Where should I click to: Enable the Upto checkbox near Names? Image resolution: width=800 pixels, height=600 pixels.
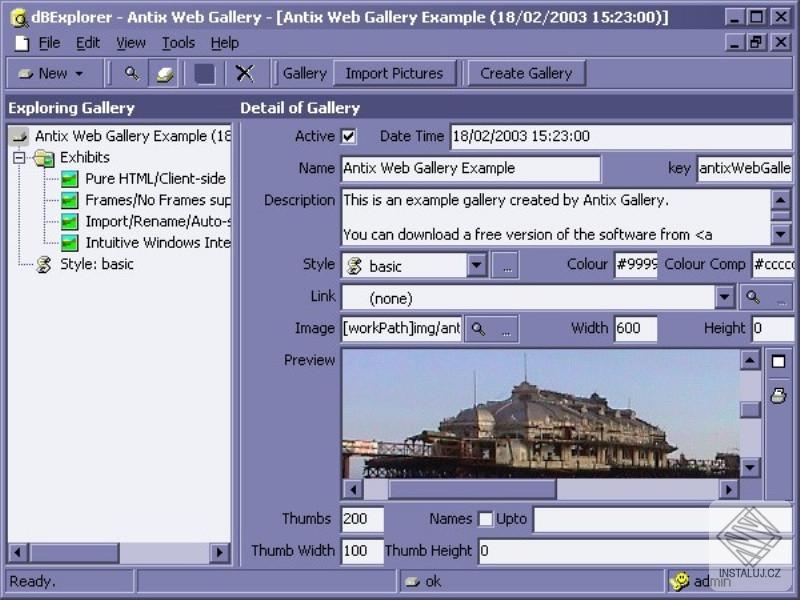coord(484,519)
